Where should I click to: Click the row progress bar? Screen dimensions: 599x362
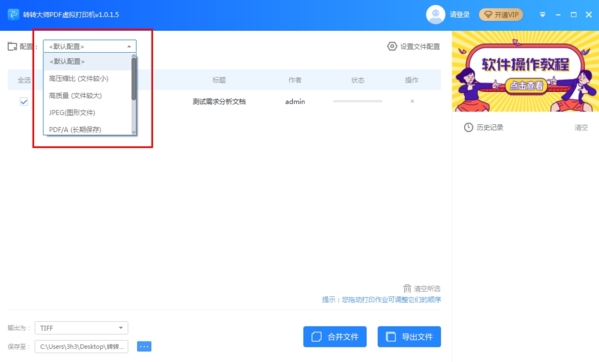tap(358, 101)
